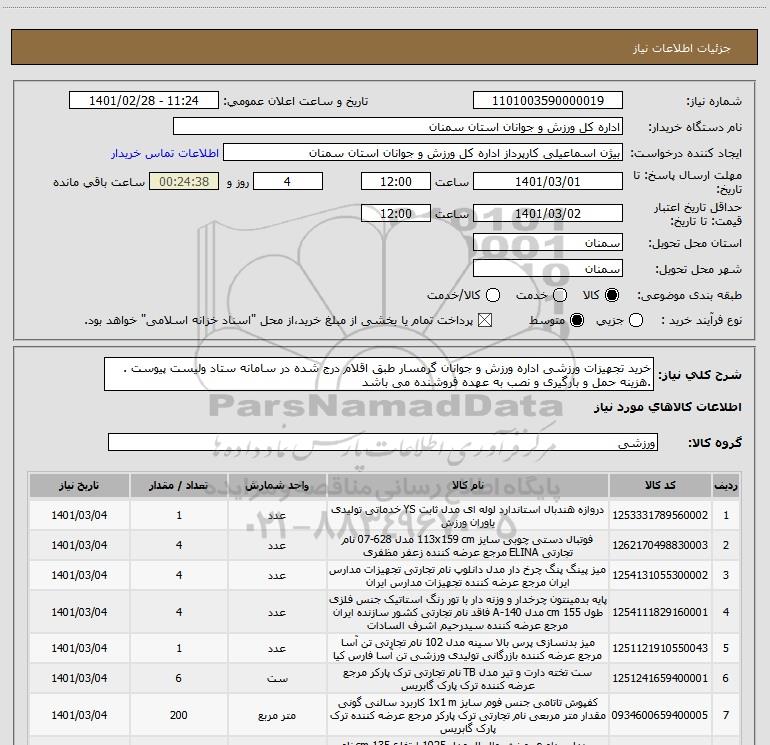Click the buyer organization name field
Image resolution: width=770 pixels, height=745 pixels.
[x=398, y=127]
